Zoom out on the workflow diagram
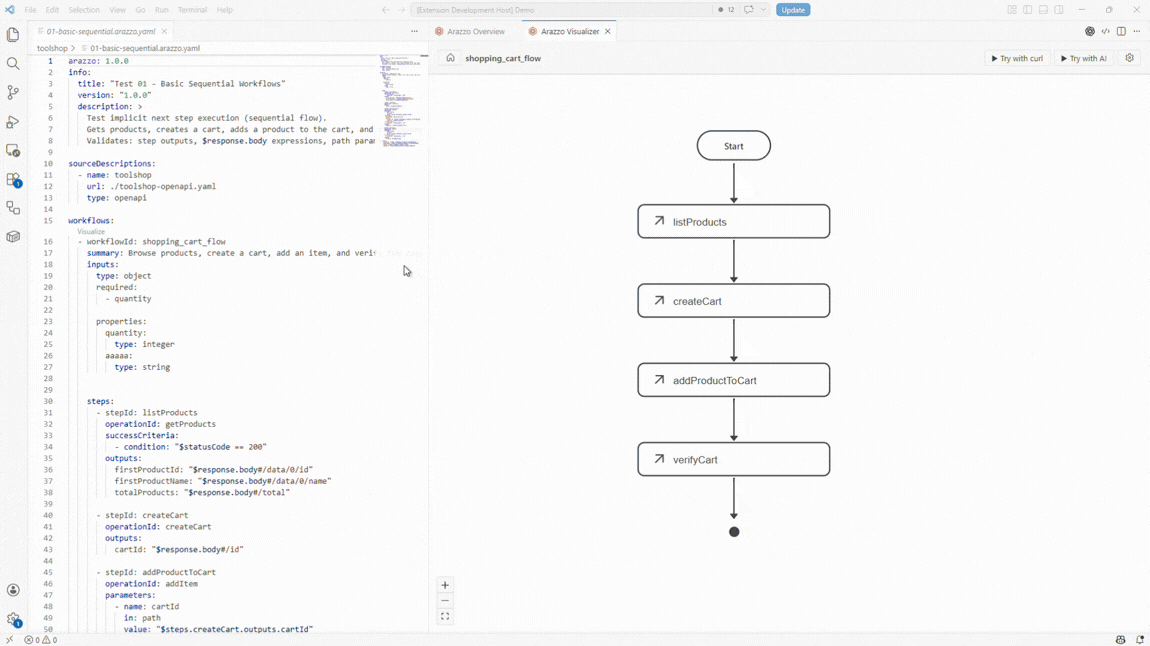Screen dimensions: 1150x646 (445, 601)
